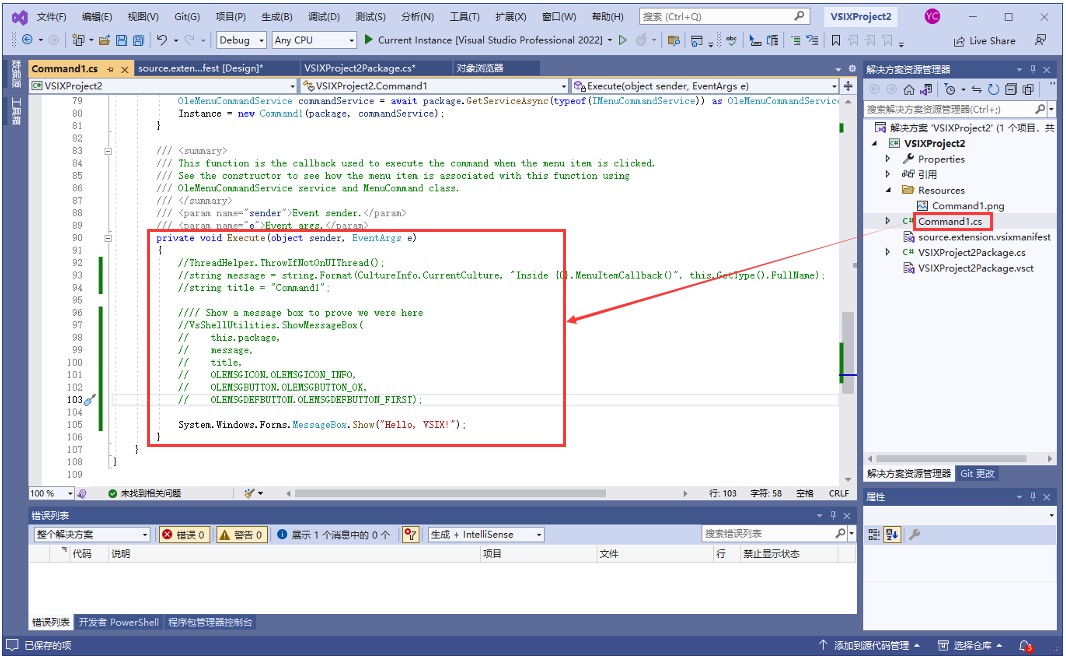Save the current file with disk icon

click(121, 40)
